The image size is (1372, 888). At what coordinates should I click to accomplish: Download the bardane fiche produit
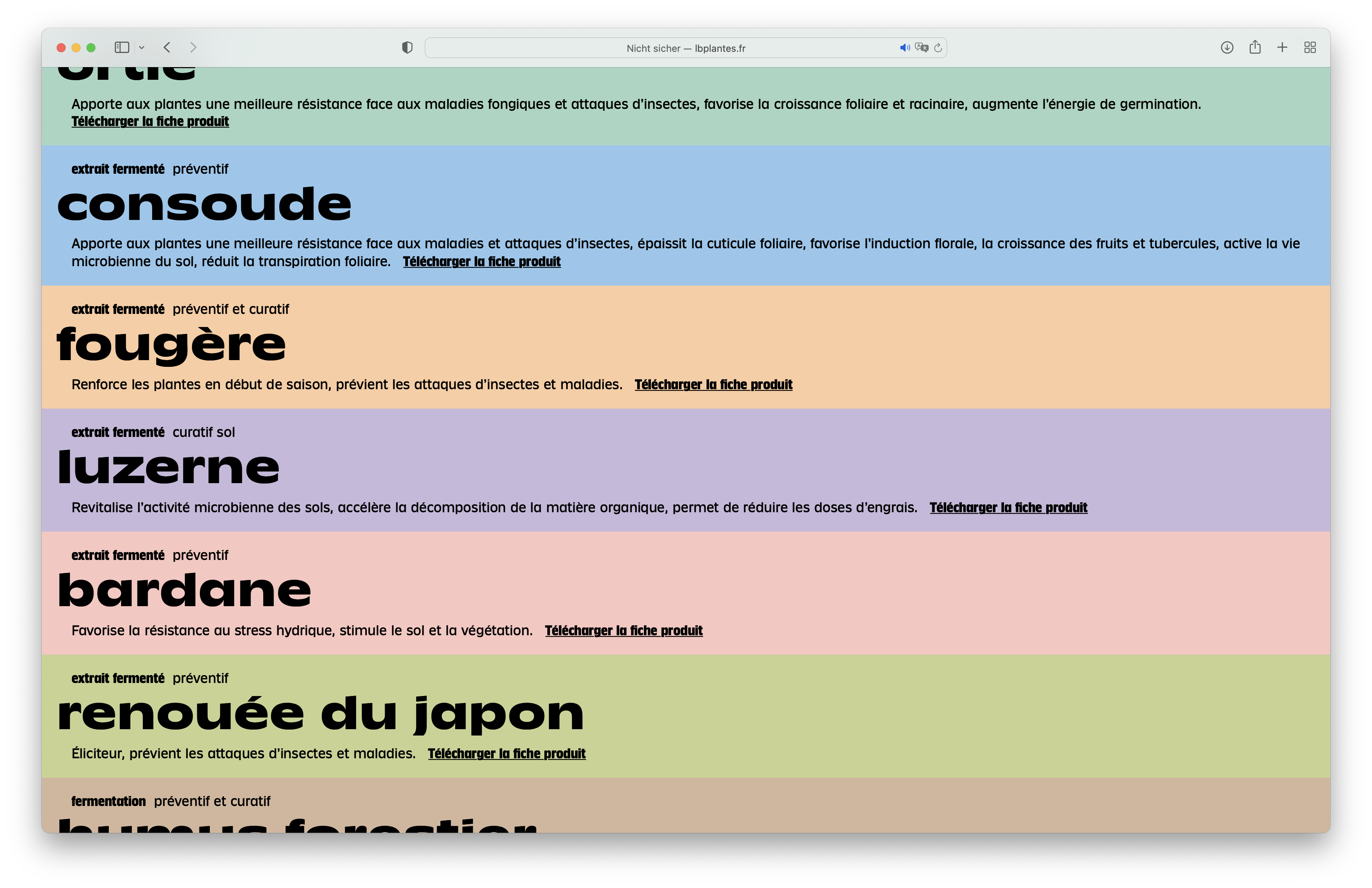pos(624,630)
